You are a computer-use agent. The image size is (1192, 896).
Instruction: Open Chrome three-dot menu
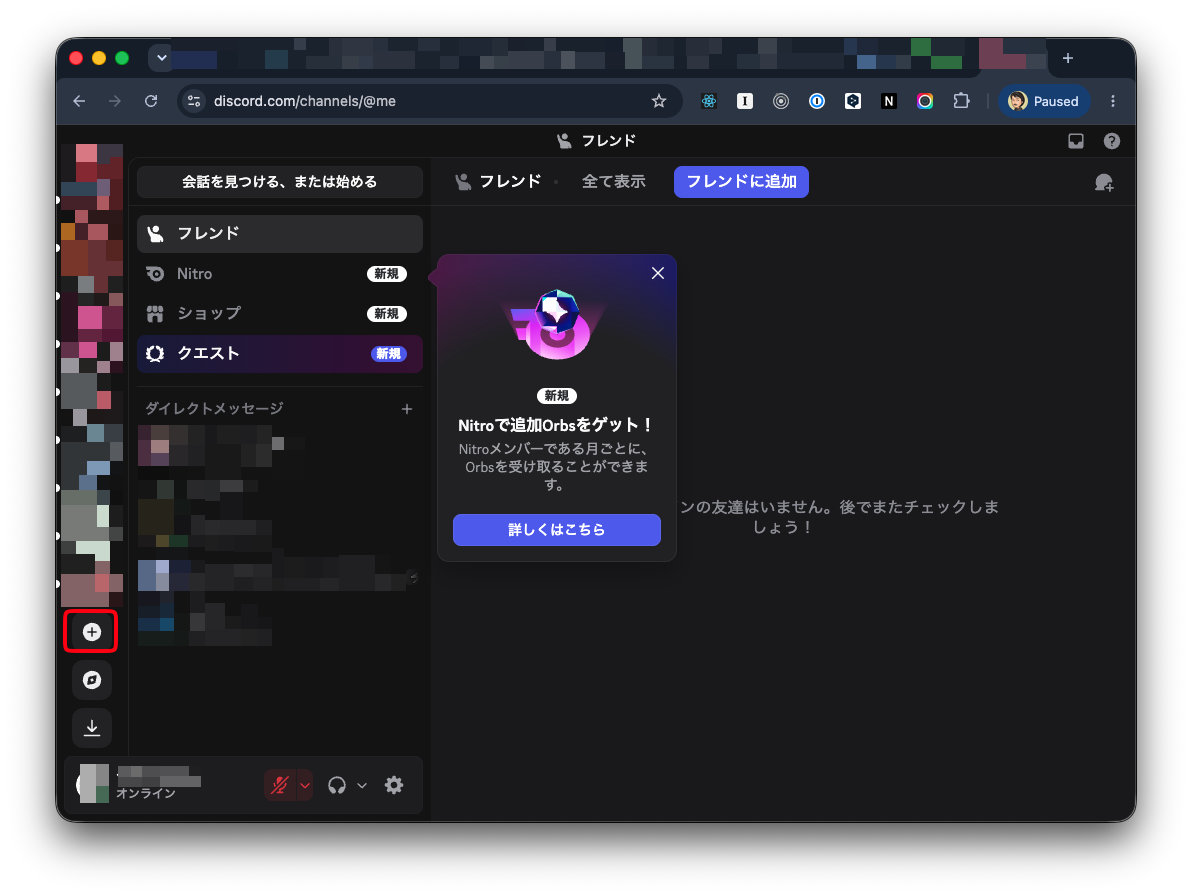click(x=1113, y=101)
